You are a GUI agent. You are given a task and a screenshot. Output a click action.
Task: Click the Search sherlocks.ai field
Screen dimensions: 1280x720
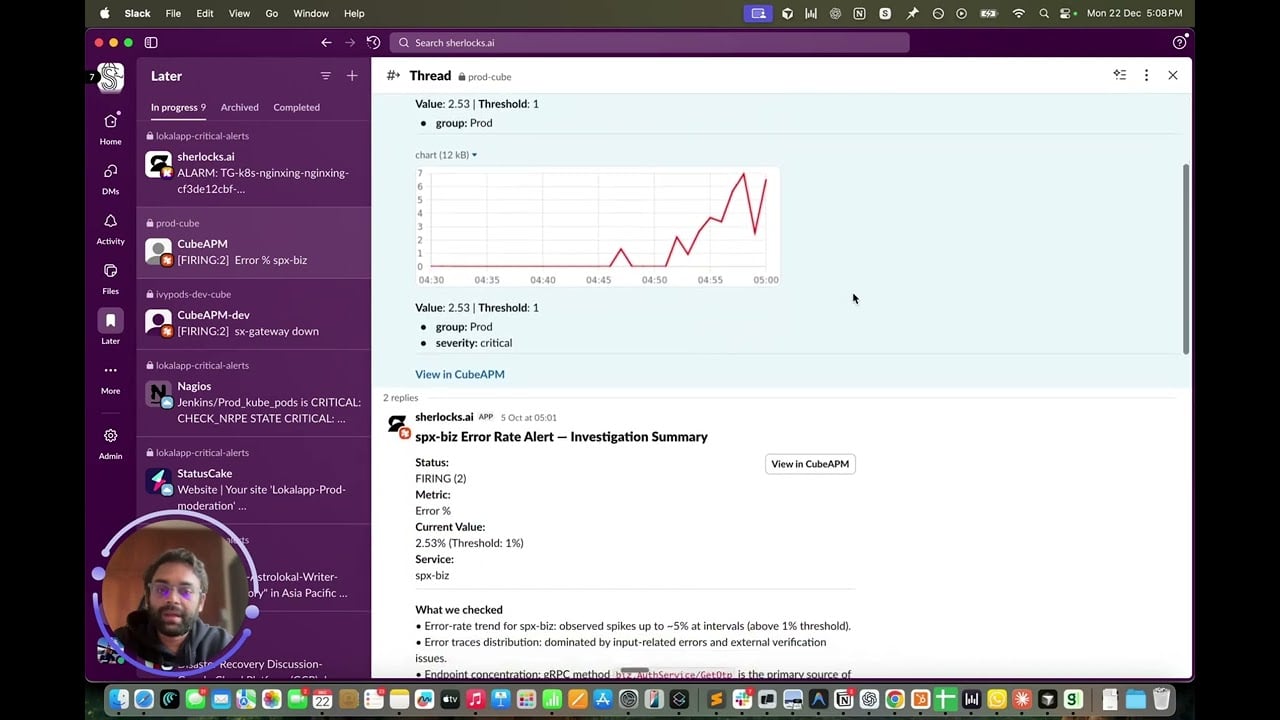[x=650, y=42]
